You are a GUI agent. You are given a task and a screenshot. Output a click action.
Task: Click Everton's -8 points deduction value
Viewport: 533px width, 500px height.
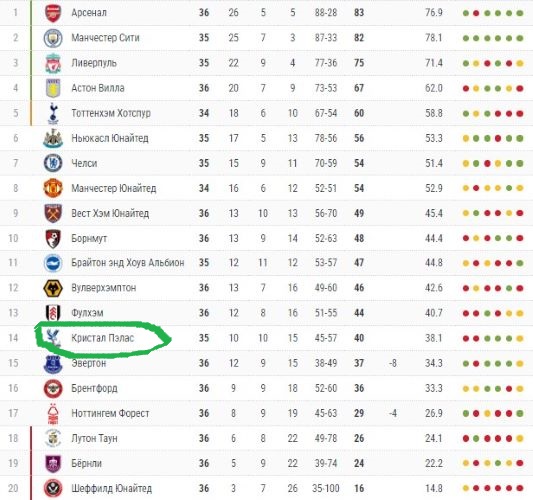coord(393,363)
